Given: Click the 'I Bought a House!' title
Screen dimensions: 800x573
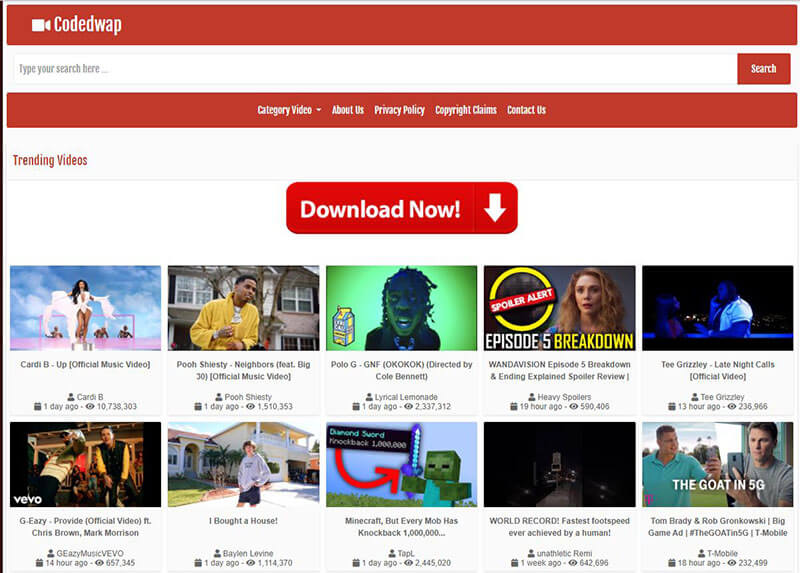Looking at the screenshot, I should 243,521.
